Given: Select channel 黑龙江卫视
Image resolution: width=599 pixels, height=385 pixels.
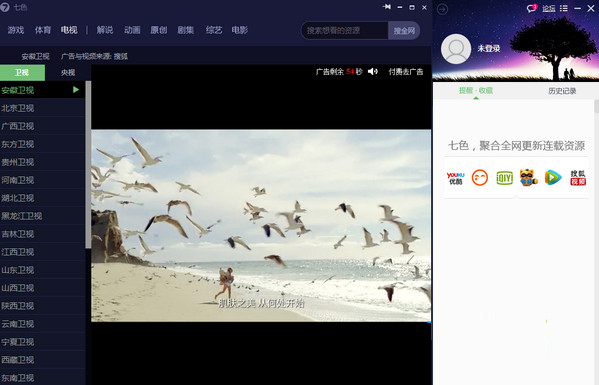Looking at the screenshot, I should [x=42, y=216].
